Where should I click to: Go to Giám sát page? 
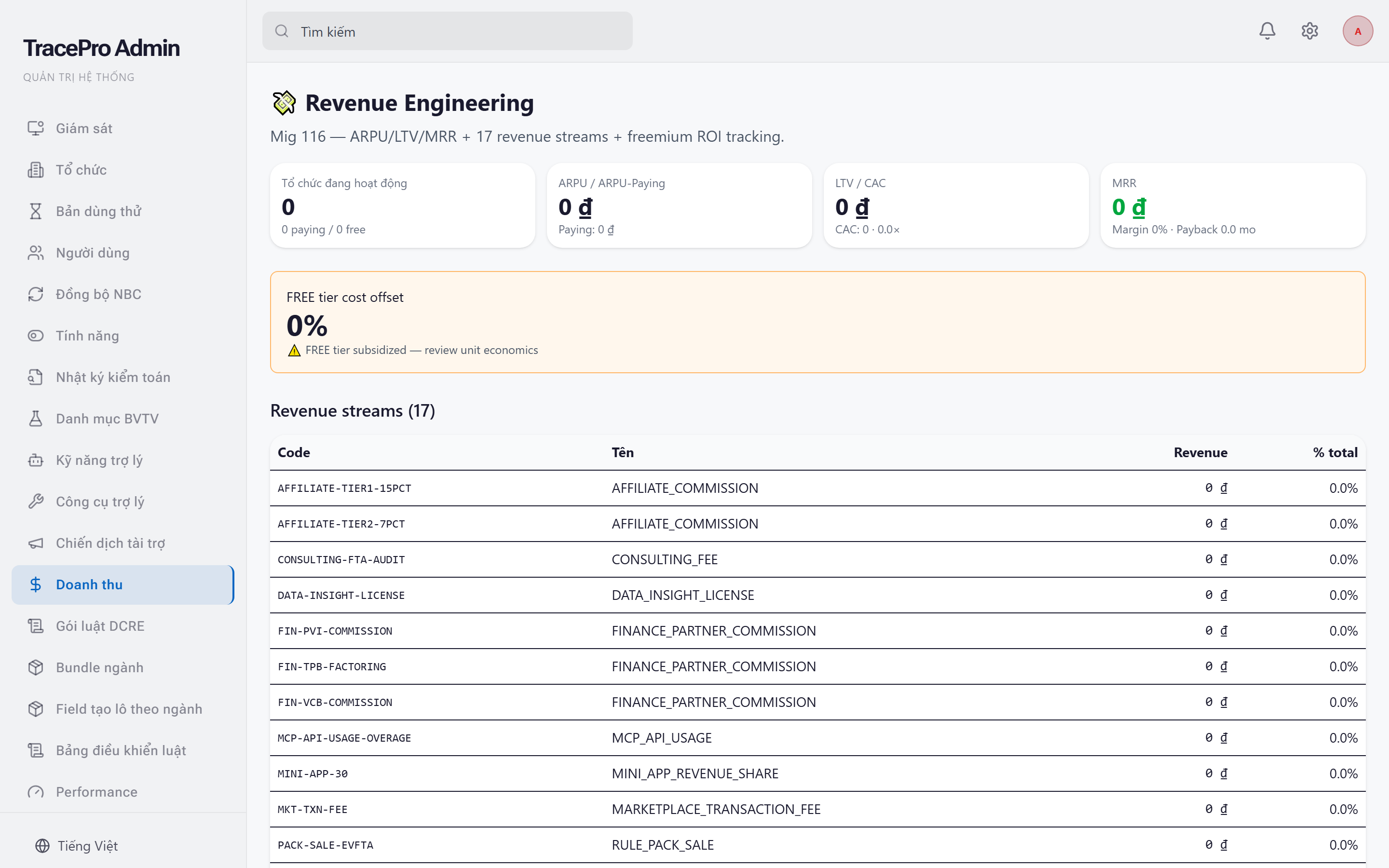tap(123, 128)
